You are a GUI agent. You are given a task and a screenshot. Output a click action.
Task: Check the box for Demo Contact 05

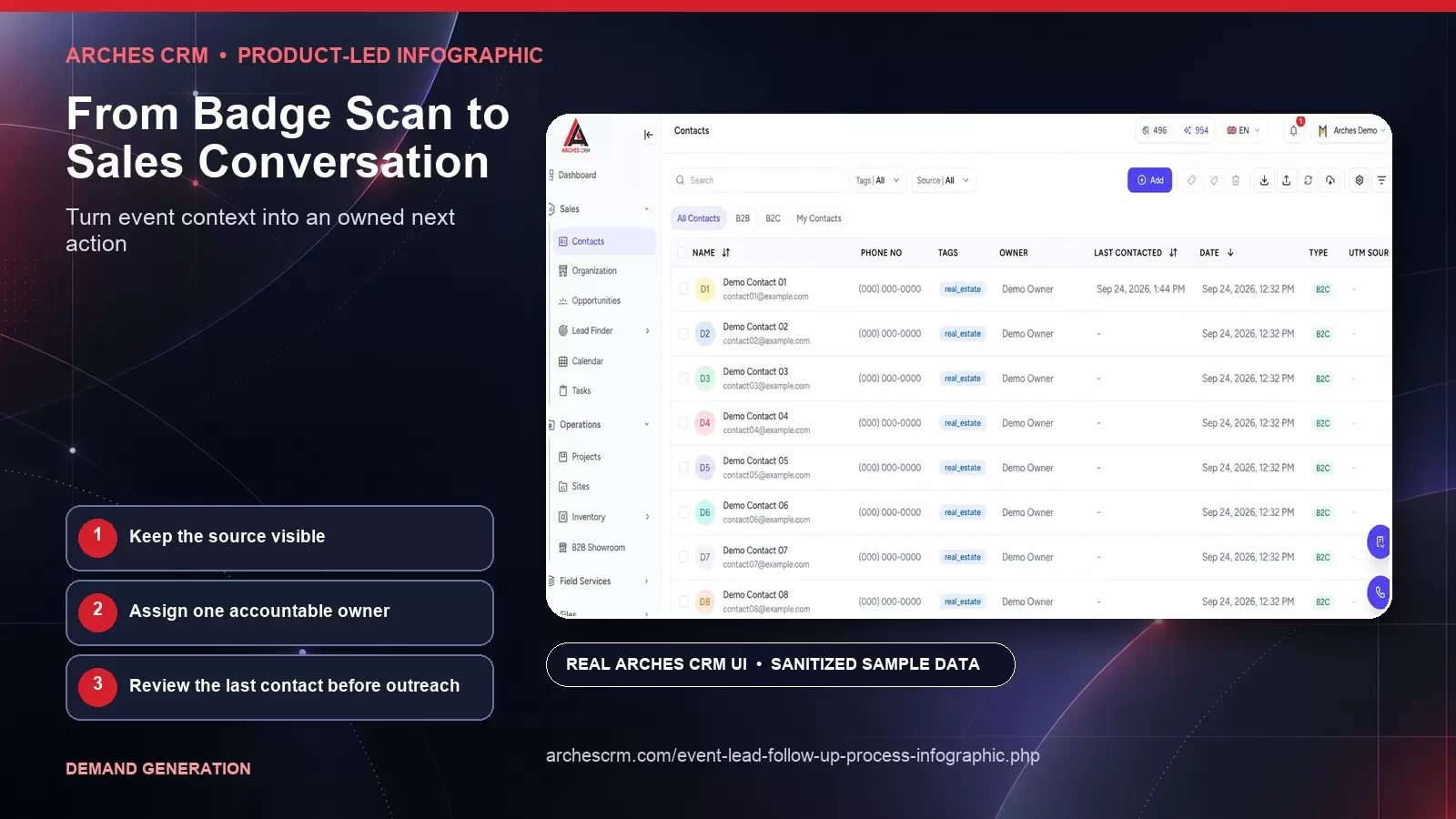[x=682, y=468]
